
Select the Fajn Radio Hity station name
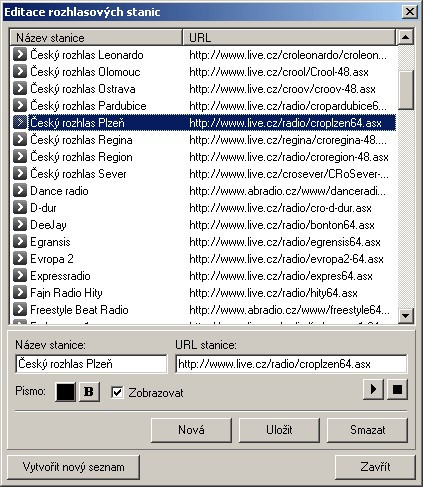click(x=66, y=293)
